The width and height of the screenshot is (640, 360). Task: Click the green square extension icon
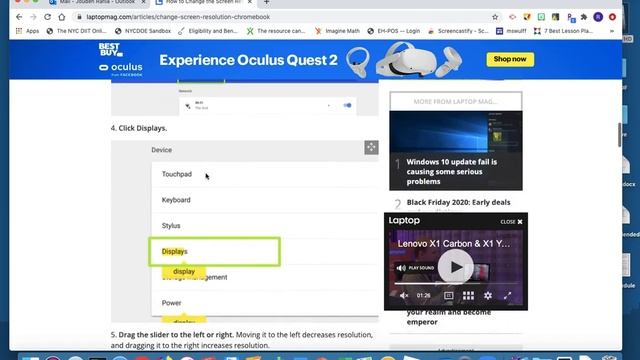541,17
